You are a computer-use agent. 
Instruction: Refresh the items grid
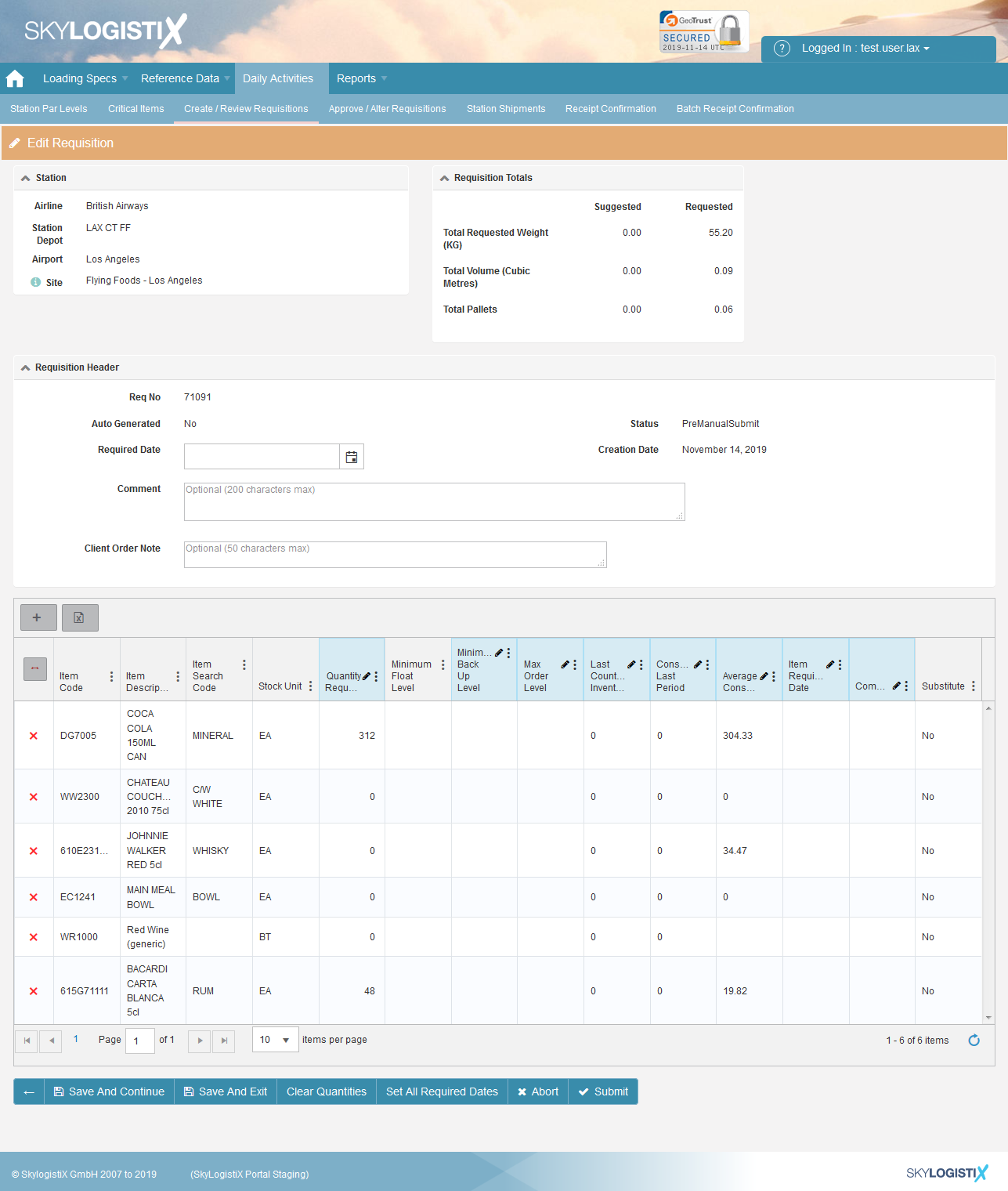[x=974, y=1040]
